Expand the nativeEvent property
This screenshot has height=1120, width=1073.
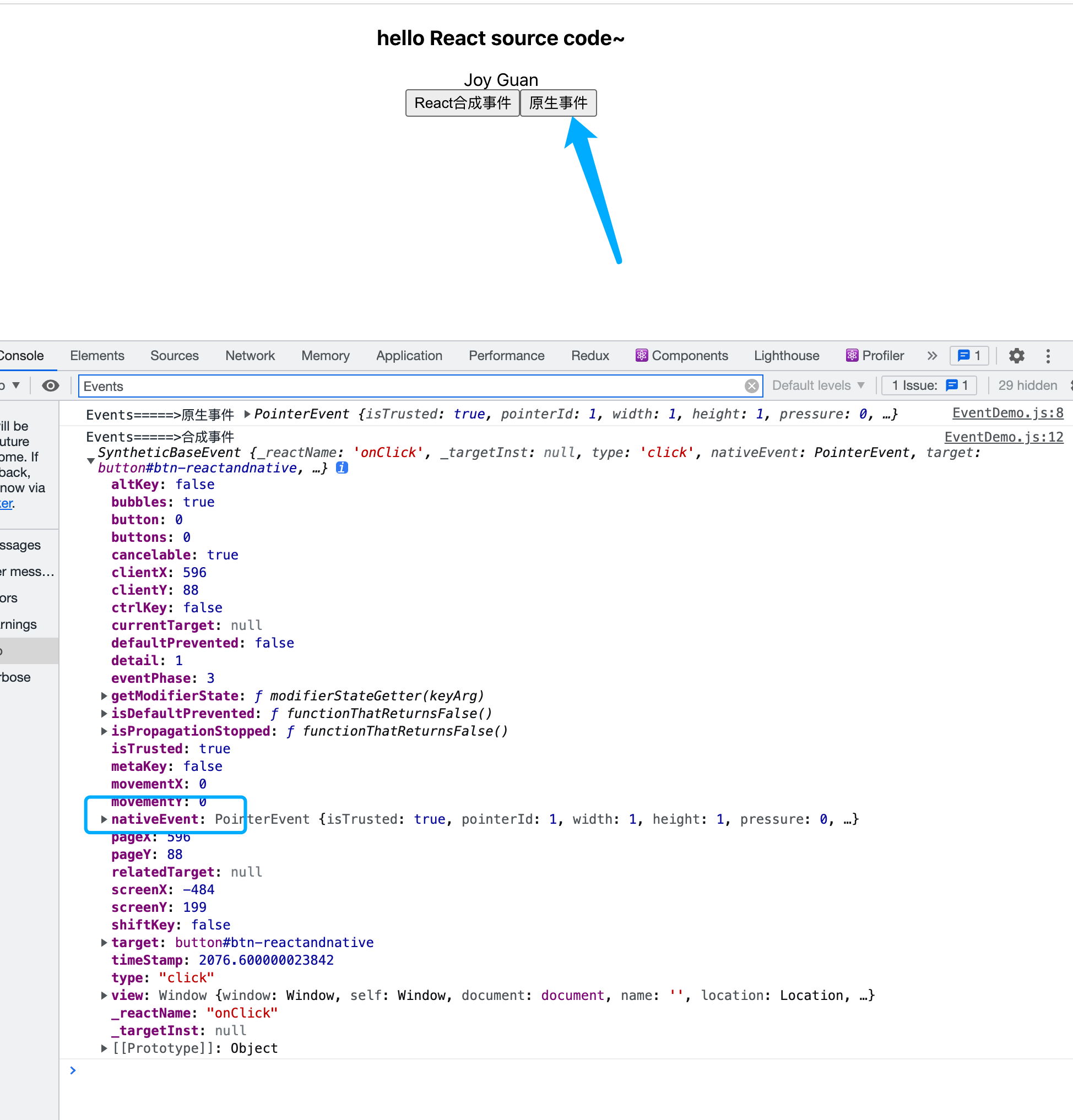point(104,819)
